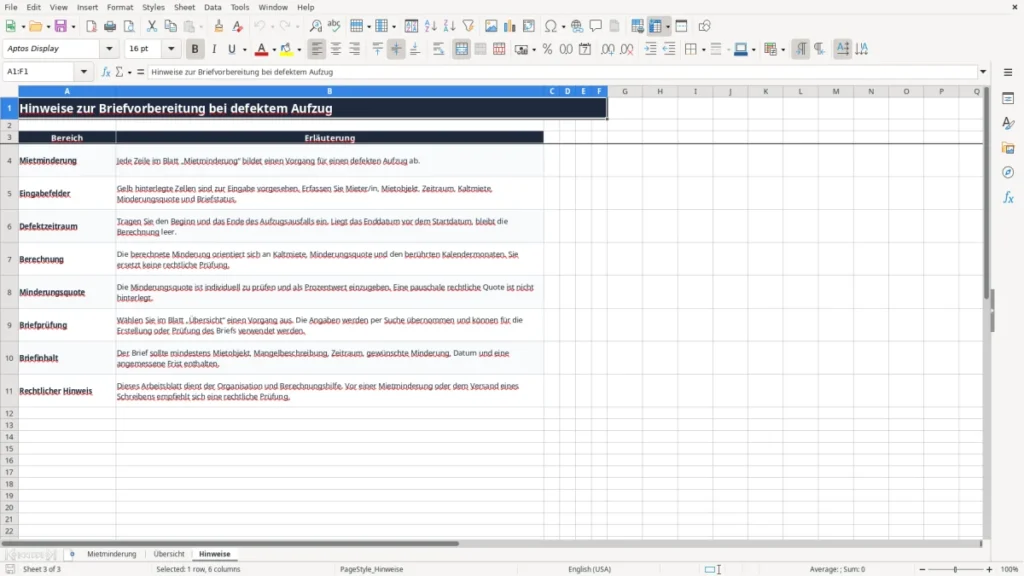1024x576 pixels.
Task: Toggle underline formatting
Action: 232,49
